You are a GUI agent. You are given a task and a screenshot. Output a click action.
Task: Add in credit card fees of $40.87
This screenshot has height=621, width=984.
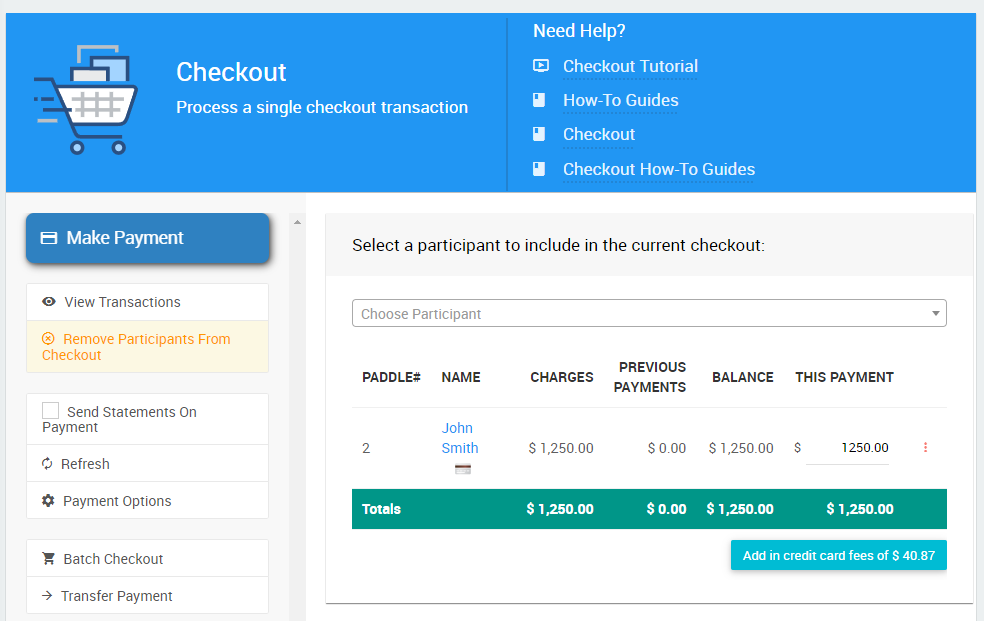coord(838,555)
